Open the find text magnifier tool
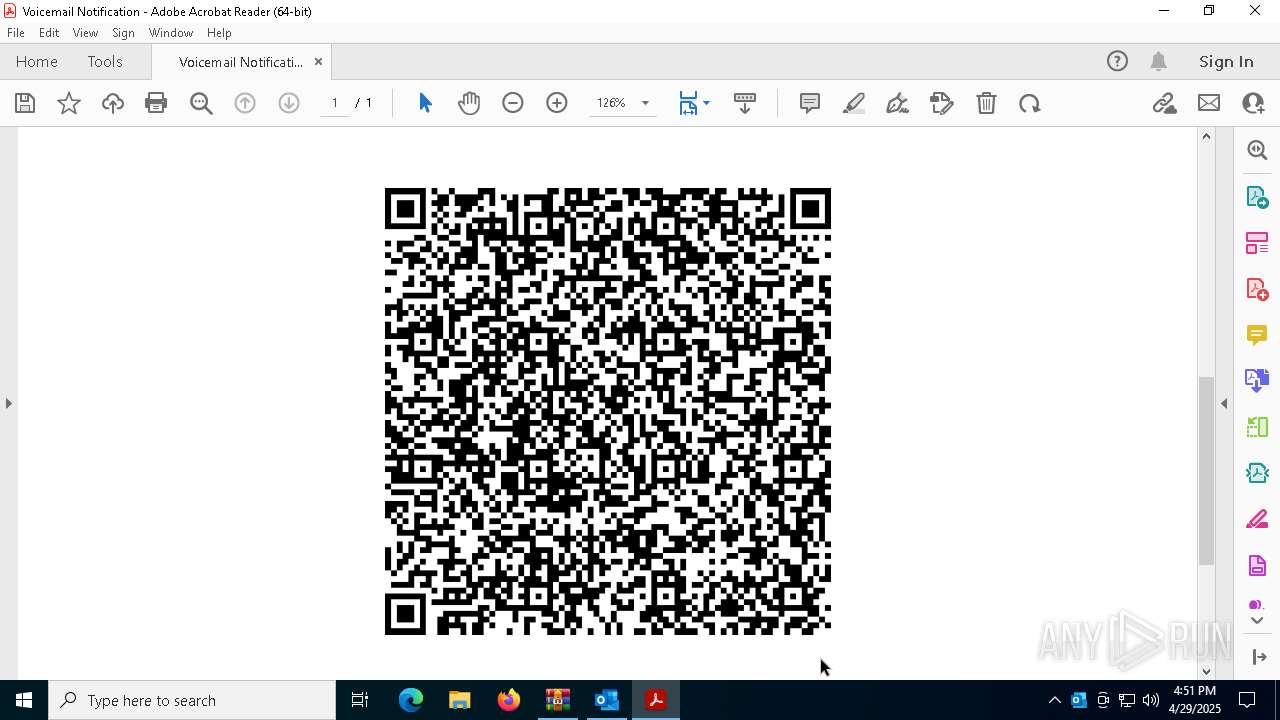This screenshot has height=720, width=1280. tap(201, 103)
